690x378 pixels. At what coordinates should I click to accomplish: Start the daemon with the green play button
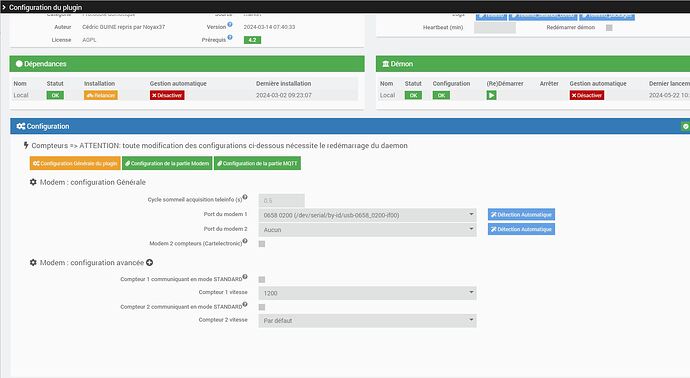(491, 95)
